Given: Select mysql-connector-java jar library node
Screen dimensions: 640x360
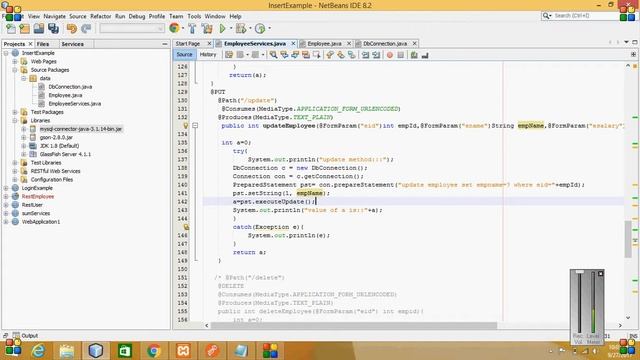Looking at the screenshot, I should (80, 129).
